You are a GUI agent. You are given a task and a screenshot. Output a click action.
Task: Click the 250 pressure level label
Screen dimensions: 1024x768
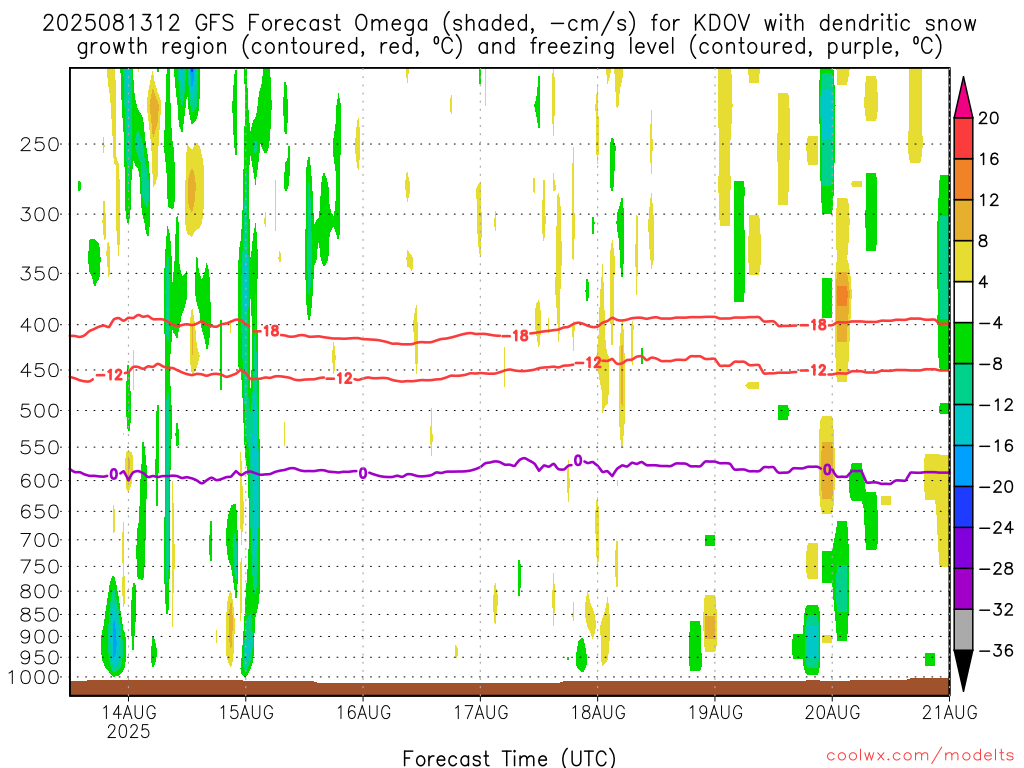[40, 144]
